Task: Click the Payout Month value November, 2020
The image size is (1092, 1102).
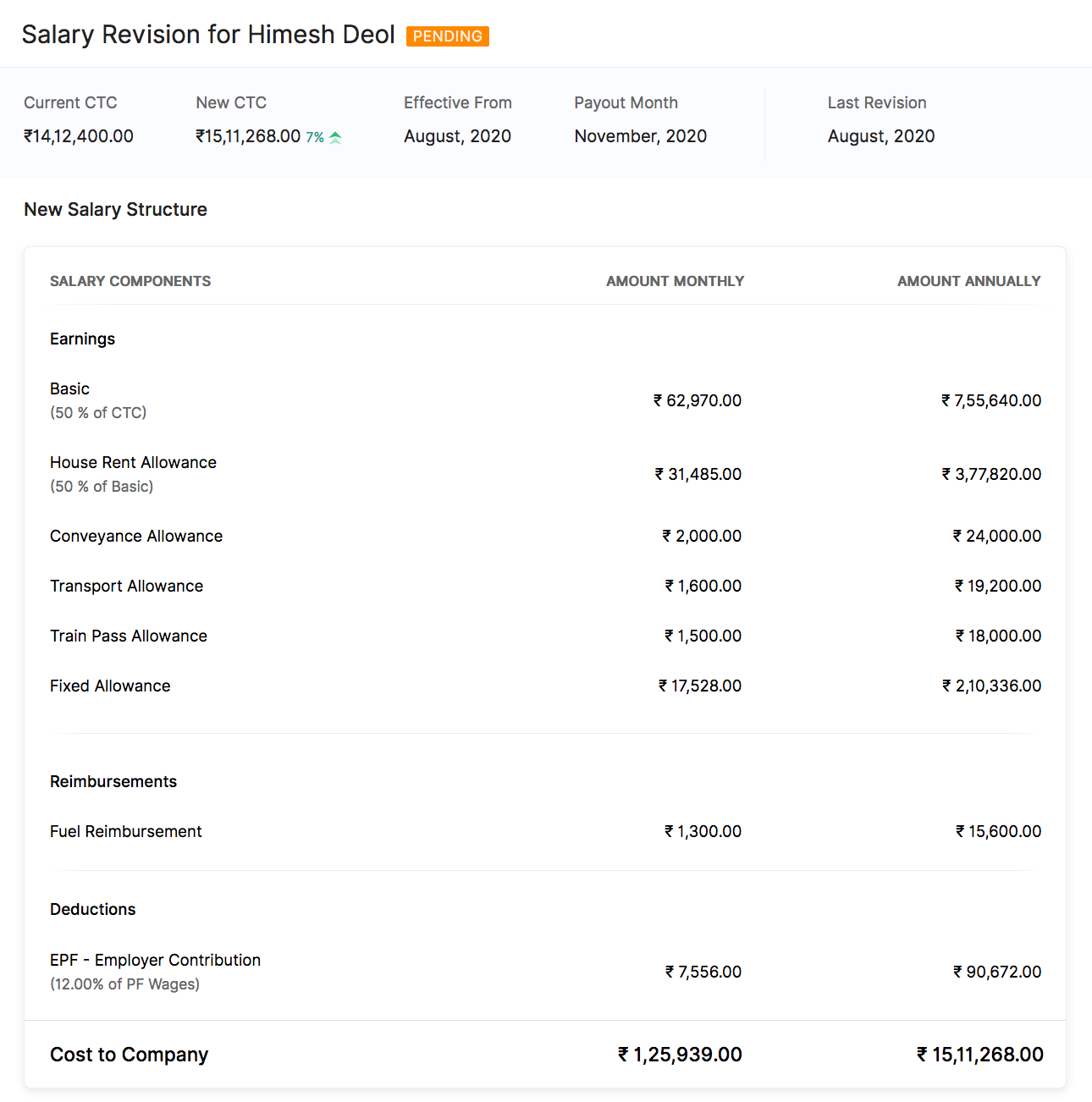Action: point(641,136)
